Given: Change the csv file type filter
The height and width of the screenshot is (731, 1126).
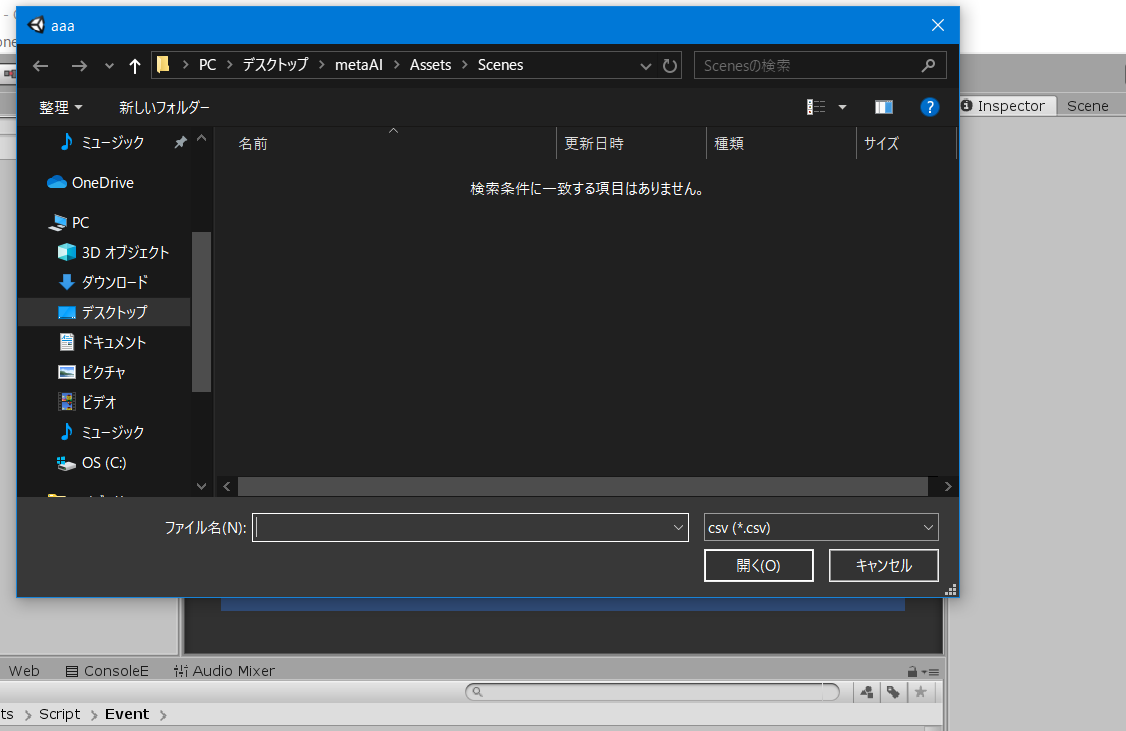Looking at the screenshot, I should coord(820,527).
